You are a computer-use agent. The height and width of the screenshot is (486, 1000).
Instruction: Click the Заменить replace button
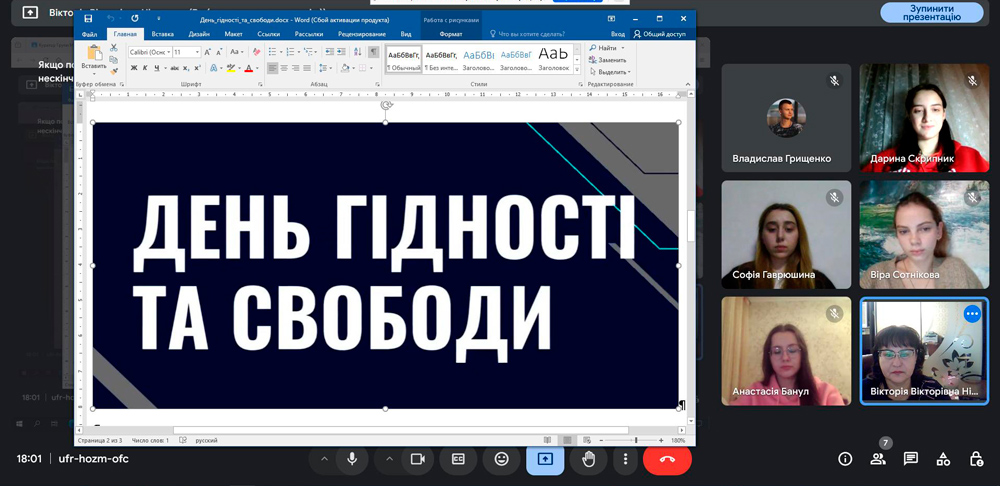pyautogui.click(x=608, y=60)
